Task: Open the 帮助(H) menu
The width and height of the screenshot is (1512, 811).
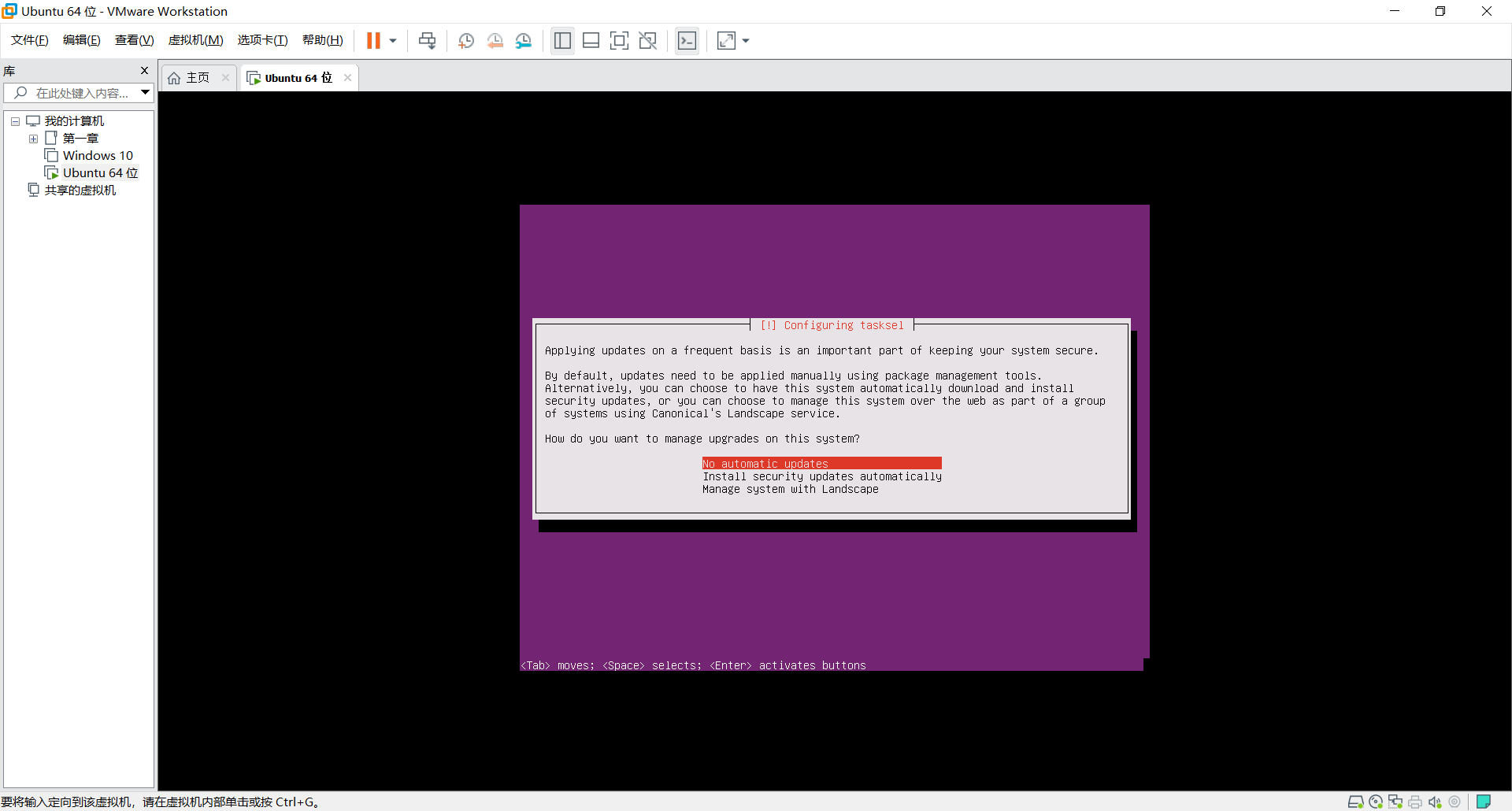Action: (x=323, y=40)
